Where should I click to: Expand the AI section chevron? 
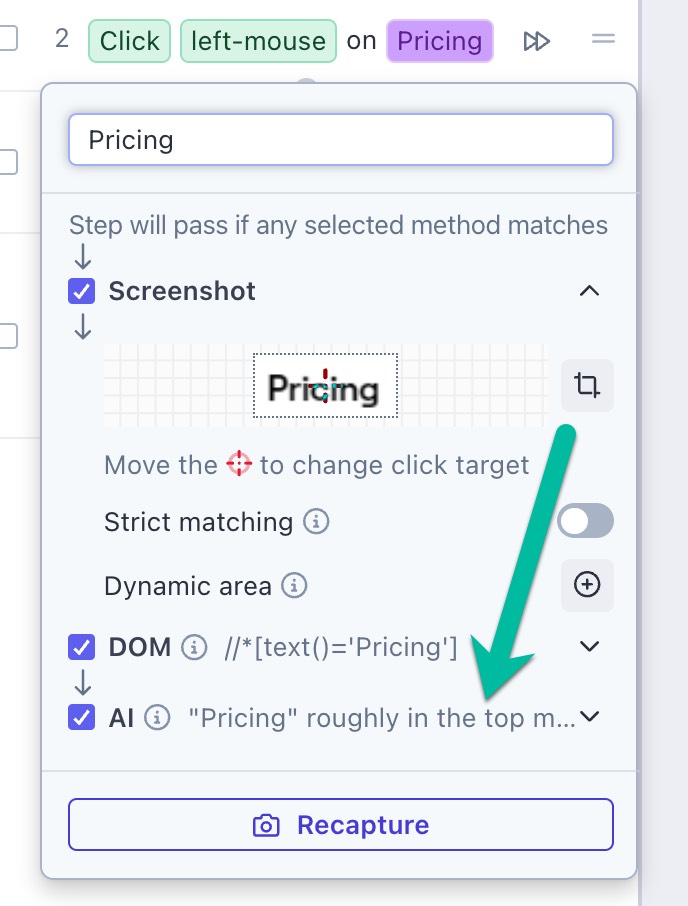tap(590, 717)
